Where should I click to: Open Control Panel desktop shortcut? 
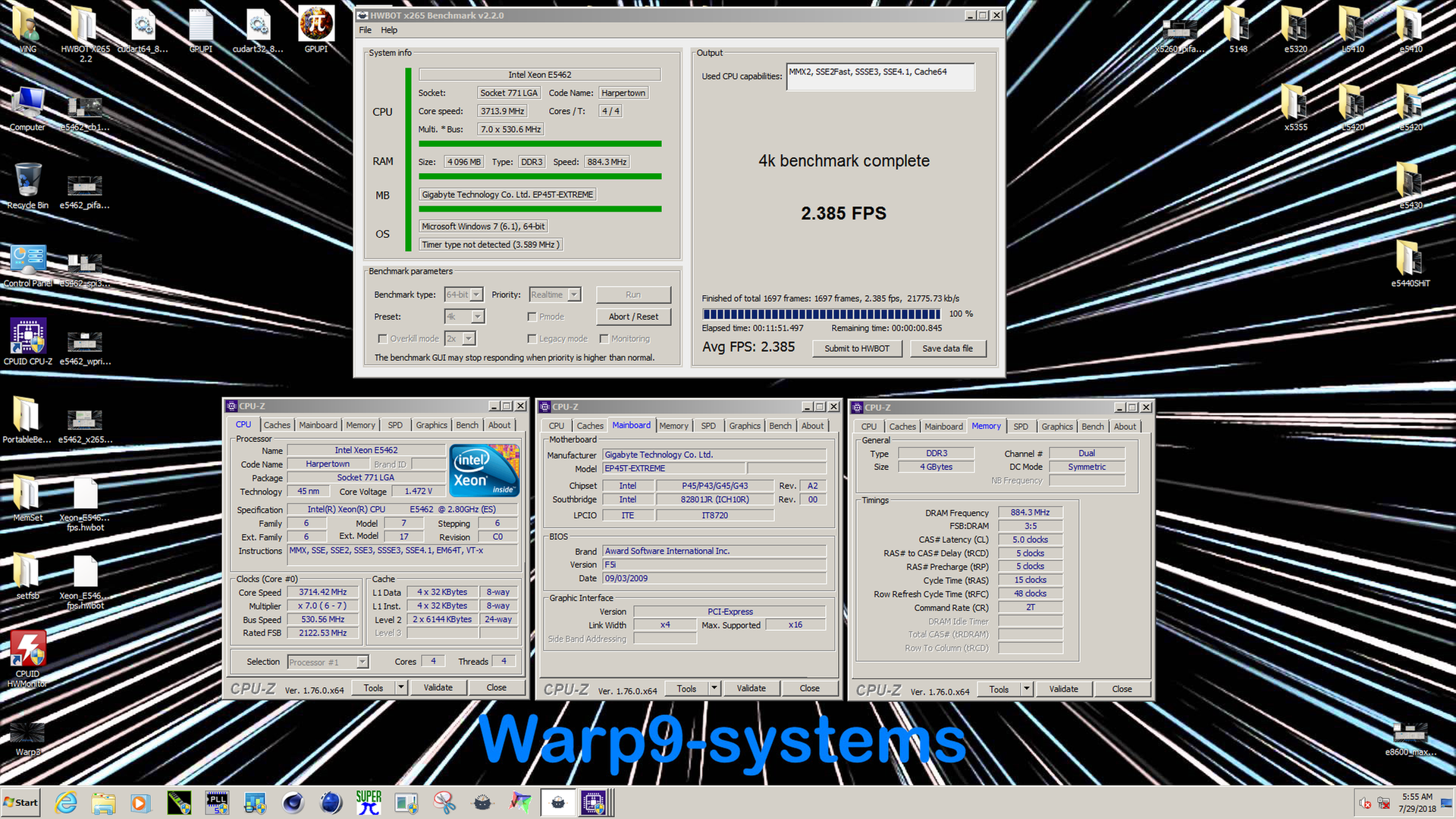tap(27, 265)
